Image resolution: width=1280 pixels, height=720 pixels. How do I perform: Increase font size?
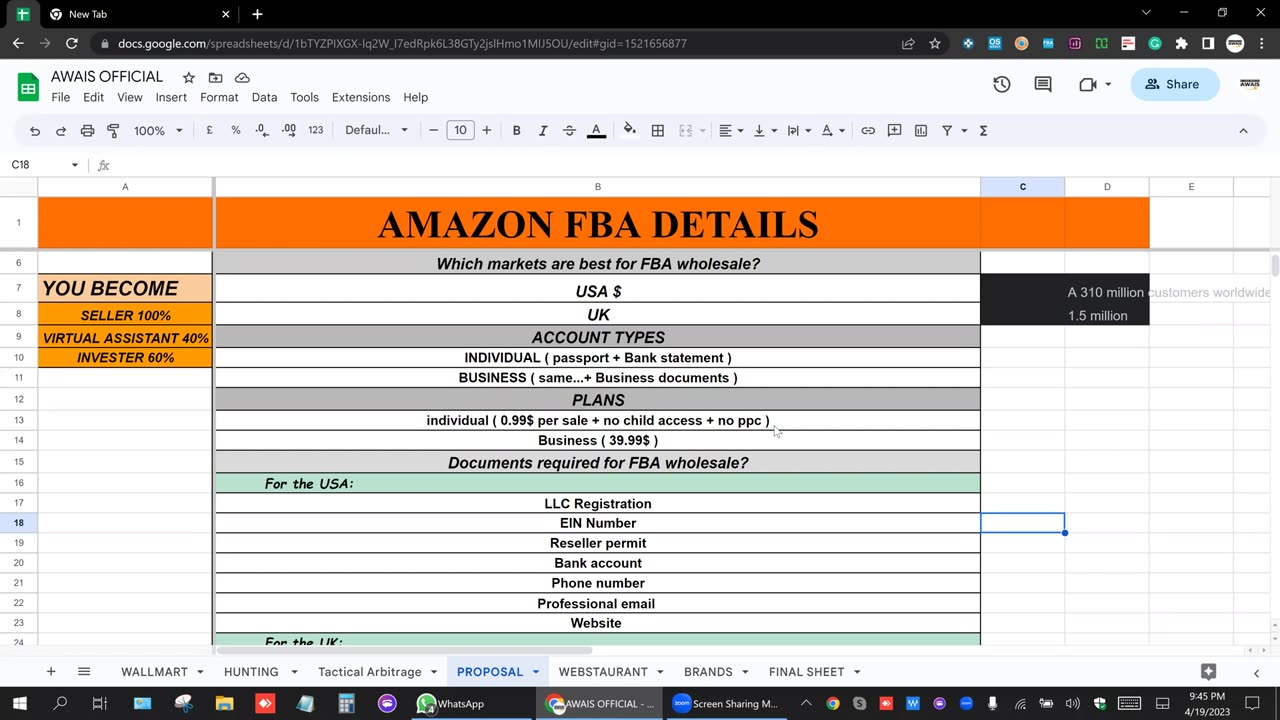(x=487, y=130)
